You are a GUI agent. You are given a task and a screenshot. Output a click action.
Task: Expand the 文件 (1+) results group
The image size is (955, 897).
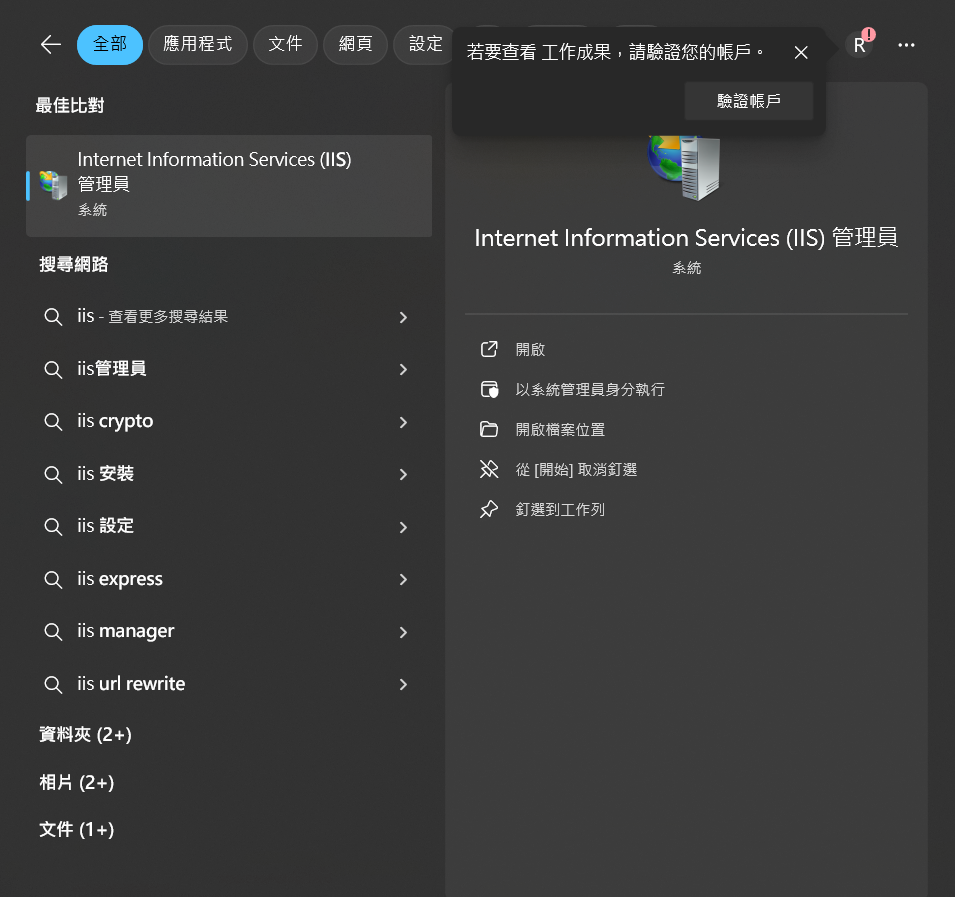click(77, 829)
